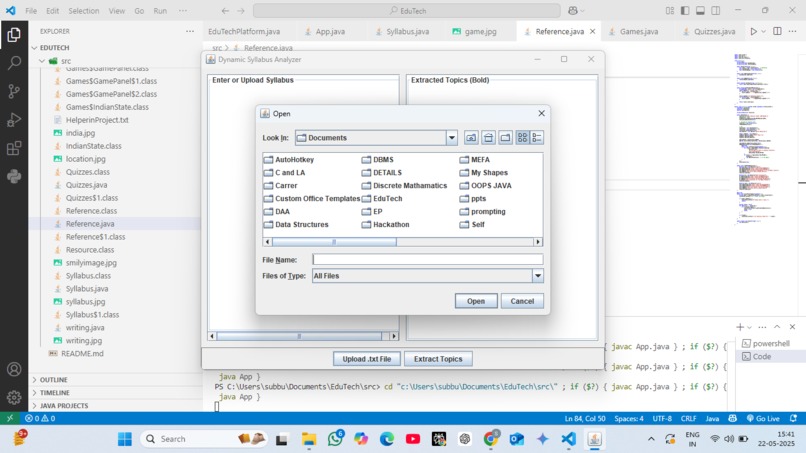
Task: Open remote window indicator in status bar
Action: (10, 418)
